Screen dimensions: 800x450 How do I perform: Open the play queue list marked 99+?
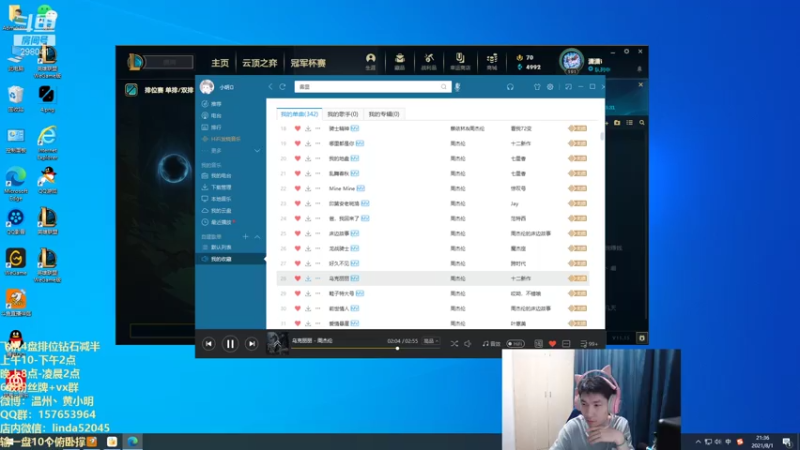coord(589,344)
